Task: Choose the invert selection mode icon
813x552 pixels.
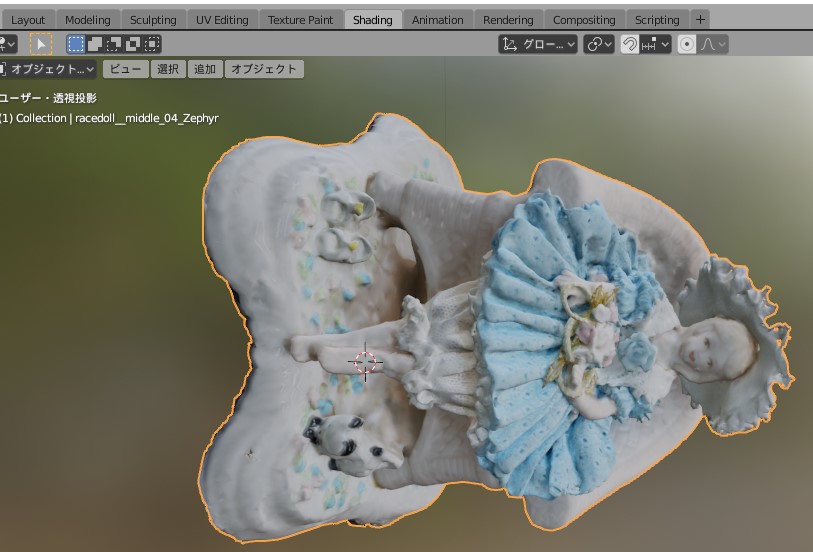Action: pyautogui.click(x=133, y=44)
